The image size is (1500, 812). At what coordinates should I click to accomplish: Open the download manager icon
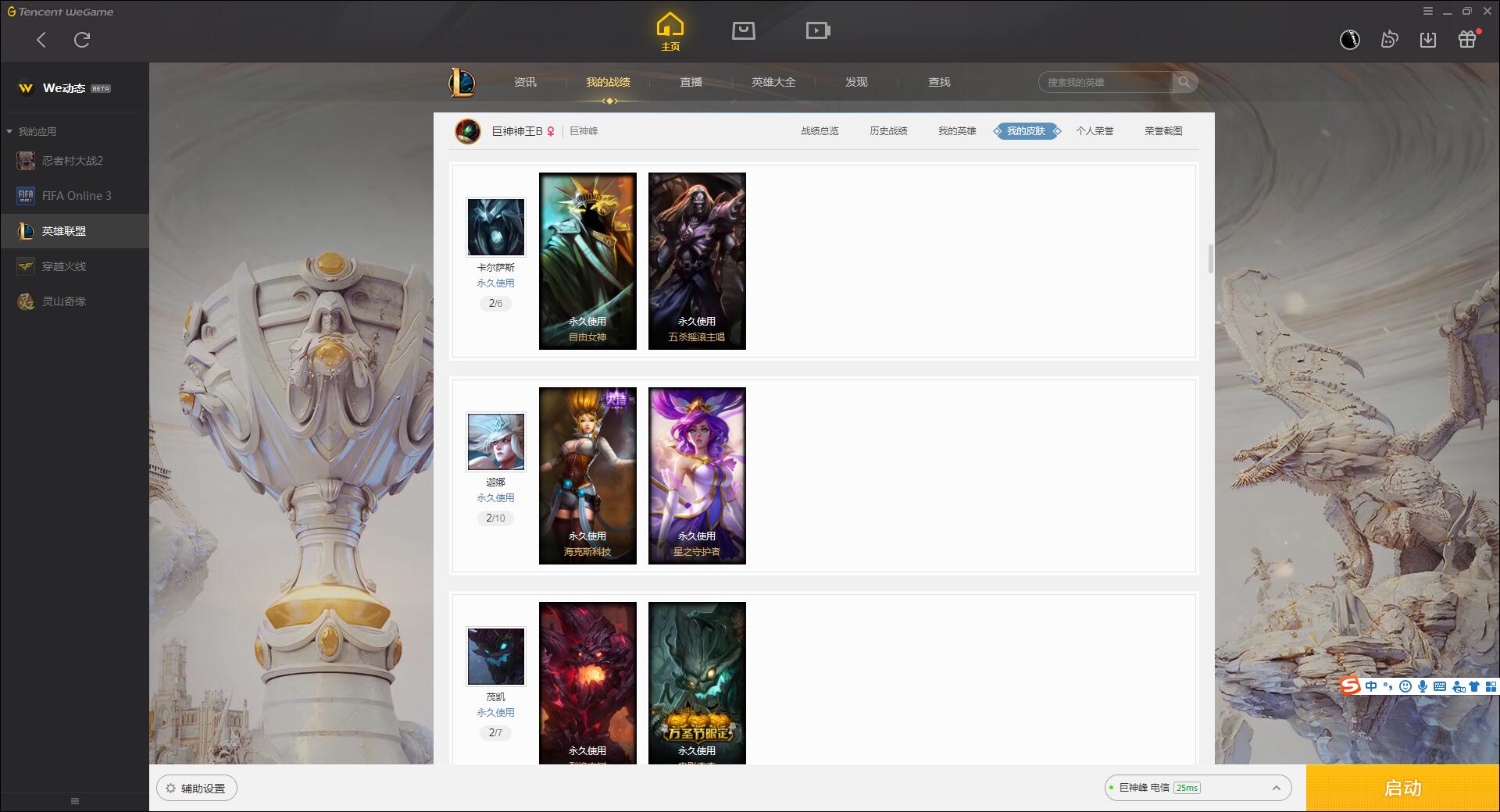1428,39
